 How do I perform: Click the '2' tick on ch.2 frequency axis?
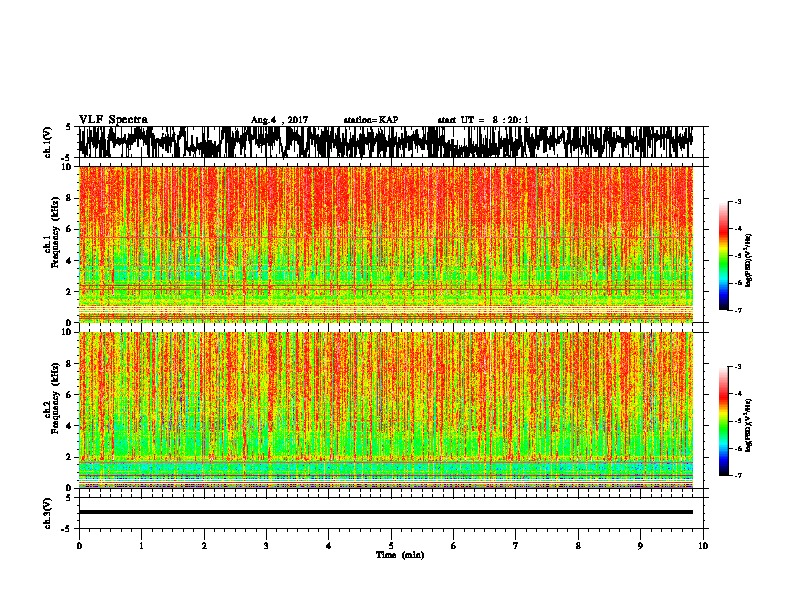(x=70, y=457)
